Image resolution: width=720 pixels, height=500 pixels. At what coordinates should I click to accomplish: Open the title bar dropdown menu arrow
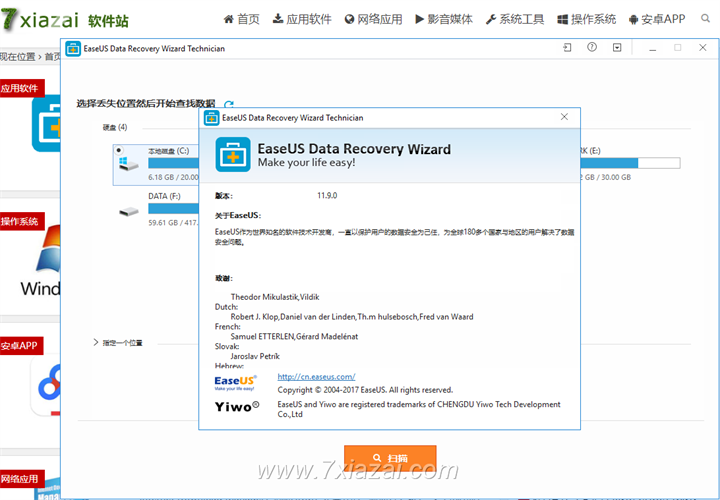619,48
